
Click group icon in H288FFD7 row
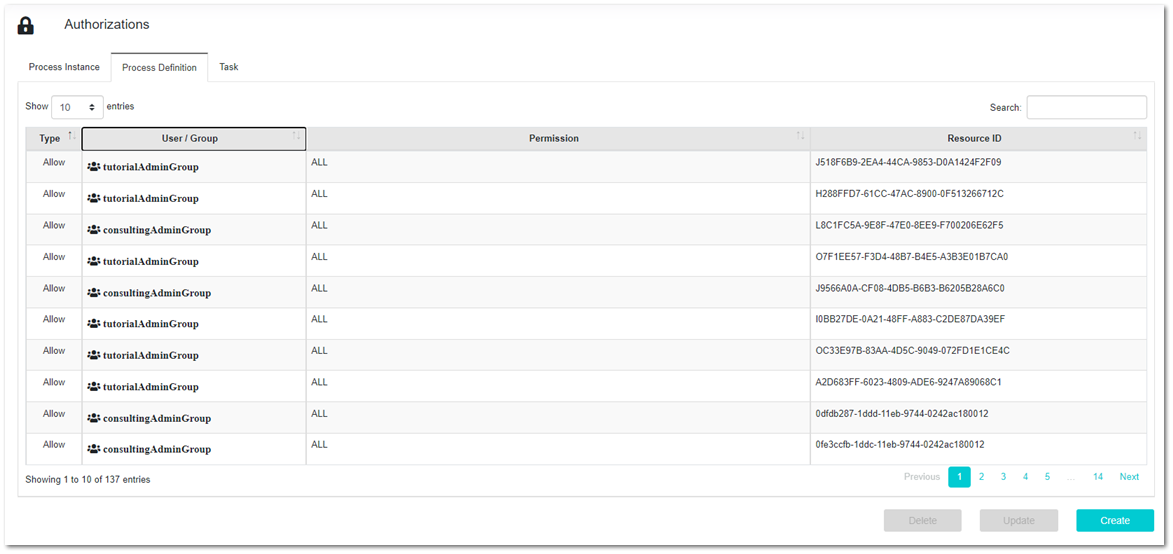pyautogui.click(x=94, y=198)
